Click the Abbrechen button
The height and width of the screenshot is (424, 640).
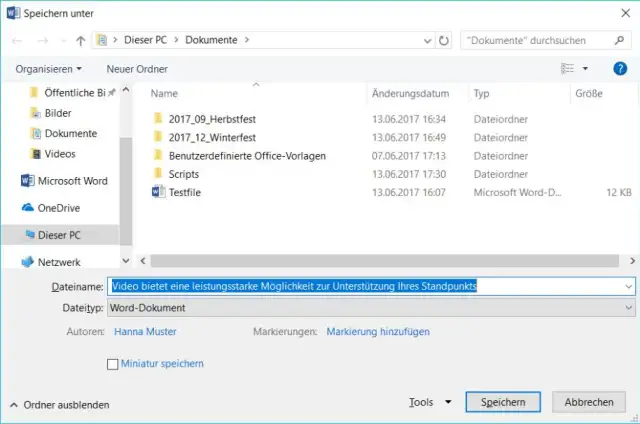point(589,402)
